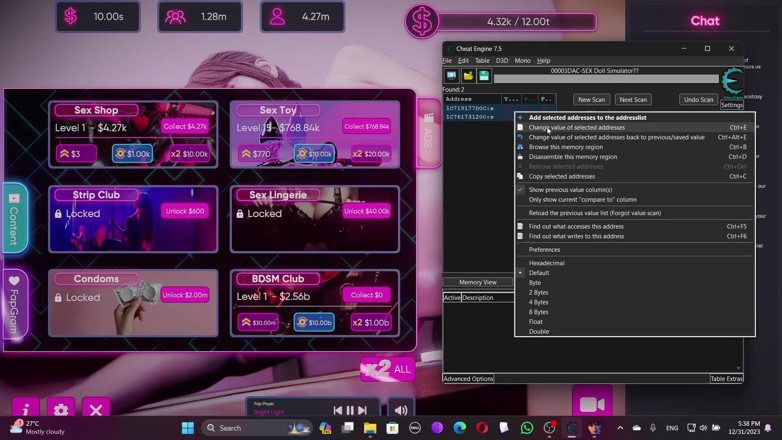Open the Table menu in Cheat Engine
The width and height of the screenshot is (782, 440).
click(x=482, y=61)
